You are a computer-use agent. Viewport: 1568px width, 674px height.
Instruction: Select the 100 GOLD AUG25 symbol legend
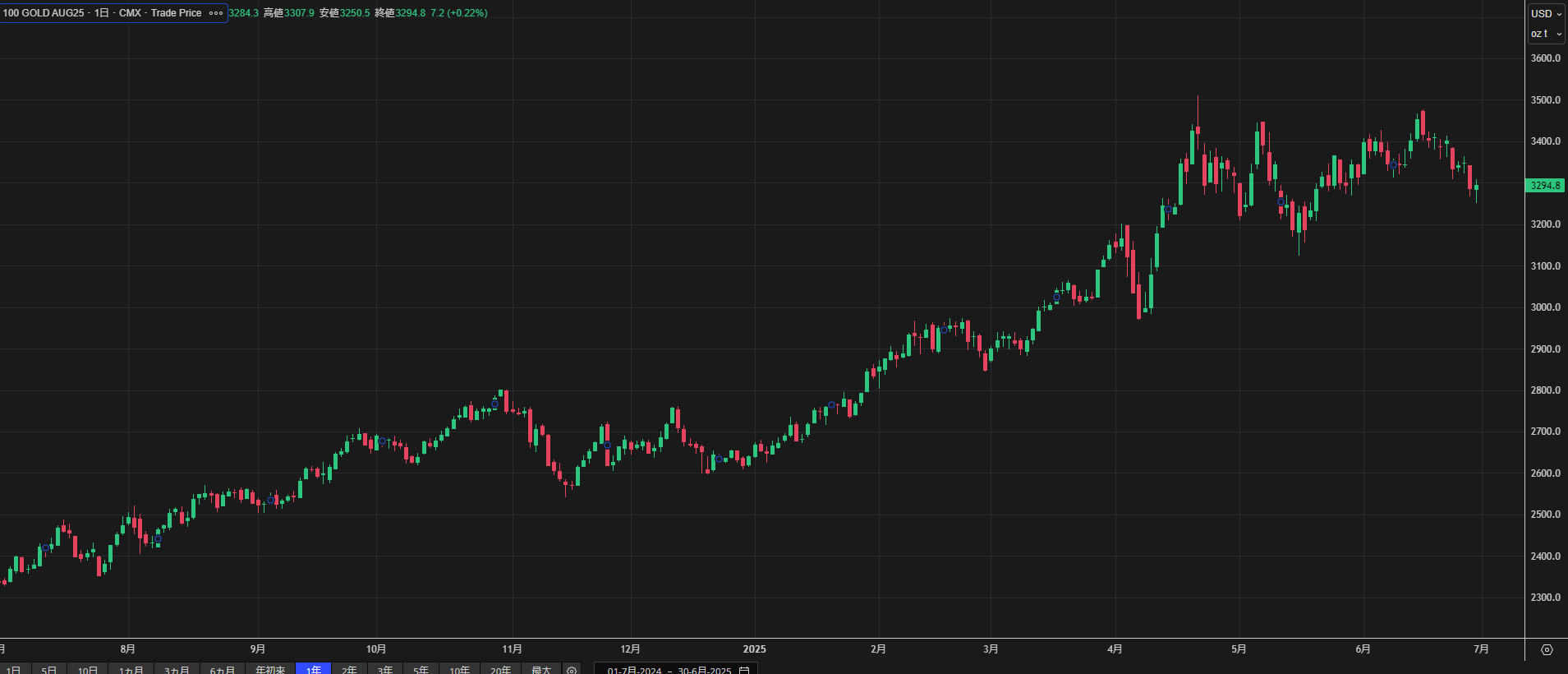coord(103,13)
